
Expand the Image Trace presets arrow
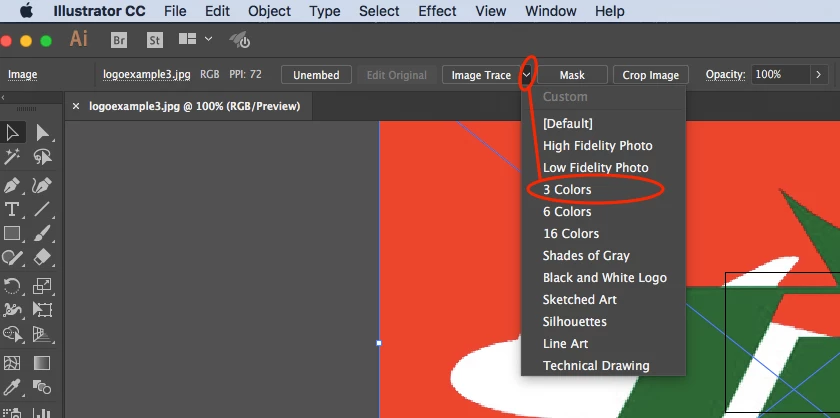click(x=527, y=75)
